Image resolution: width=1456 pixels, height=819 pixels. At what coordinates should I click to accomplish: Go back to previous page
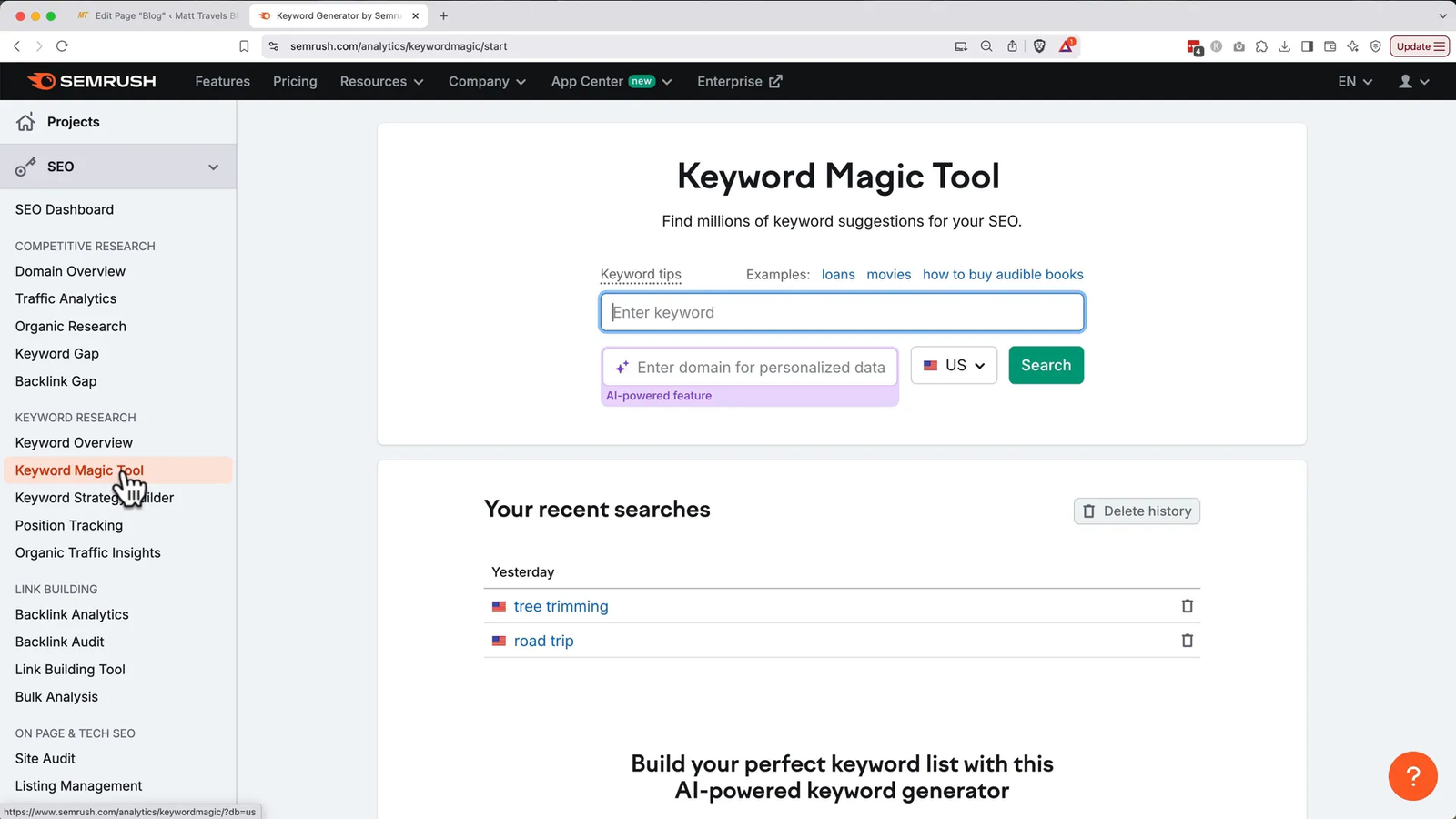16,45
